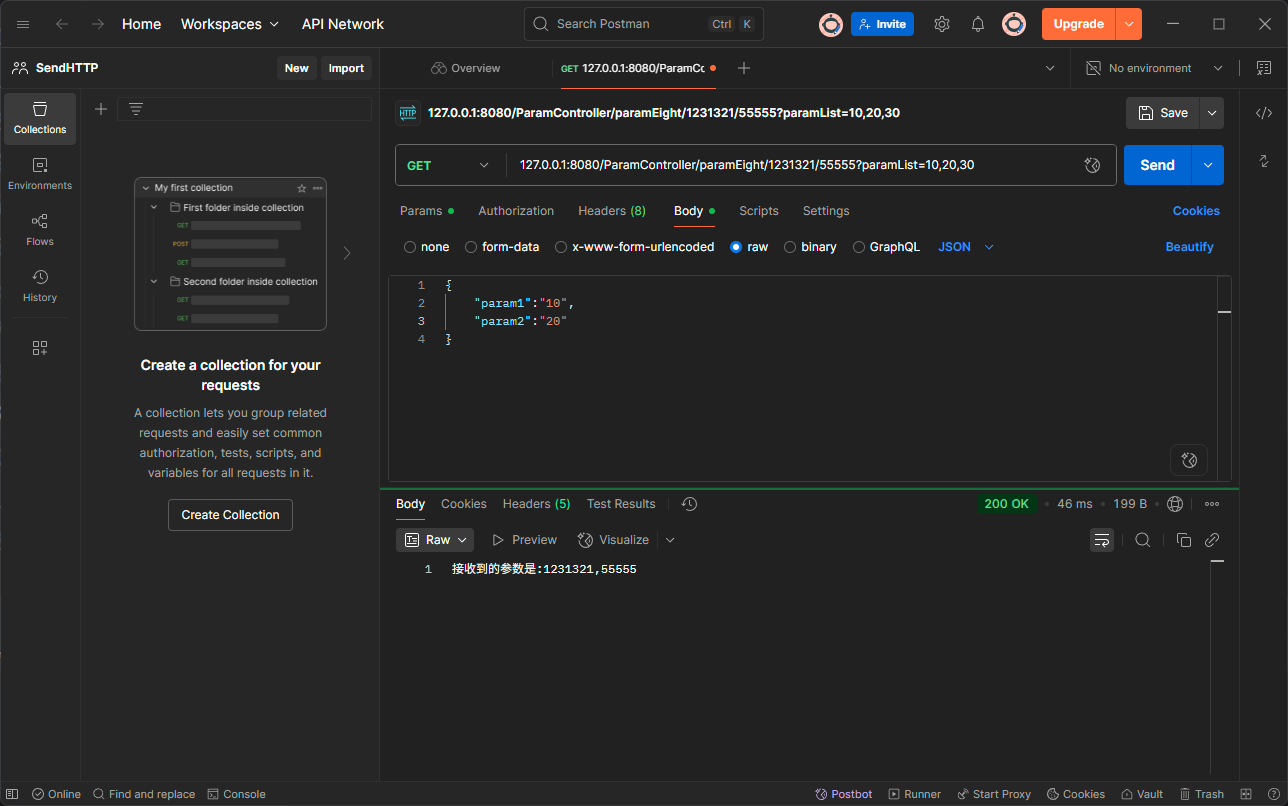Screen dimensions: 1288x806
Task: Open the Environments sidebar panel
Action: 40,174
